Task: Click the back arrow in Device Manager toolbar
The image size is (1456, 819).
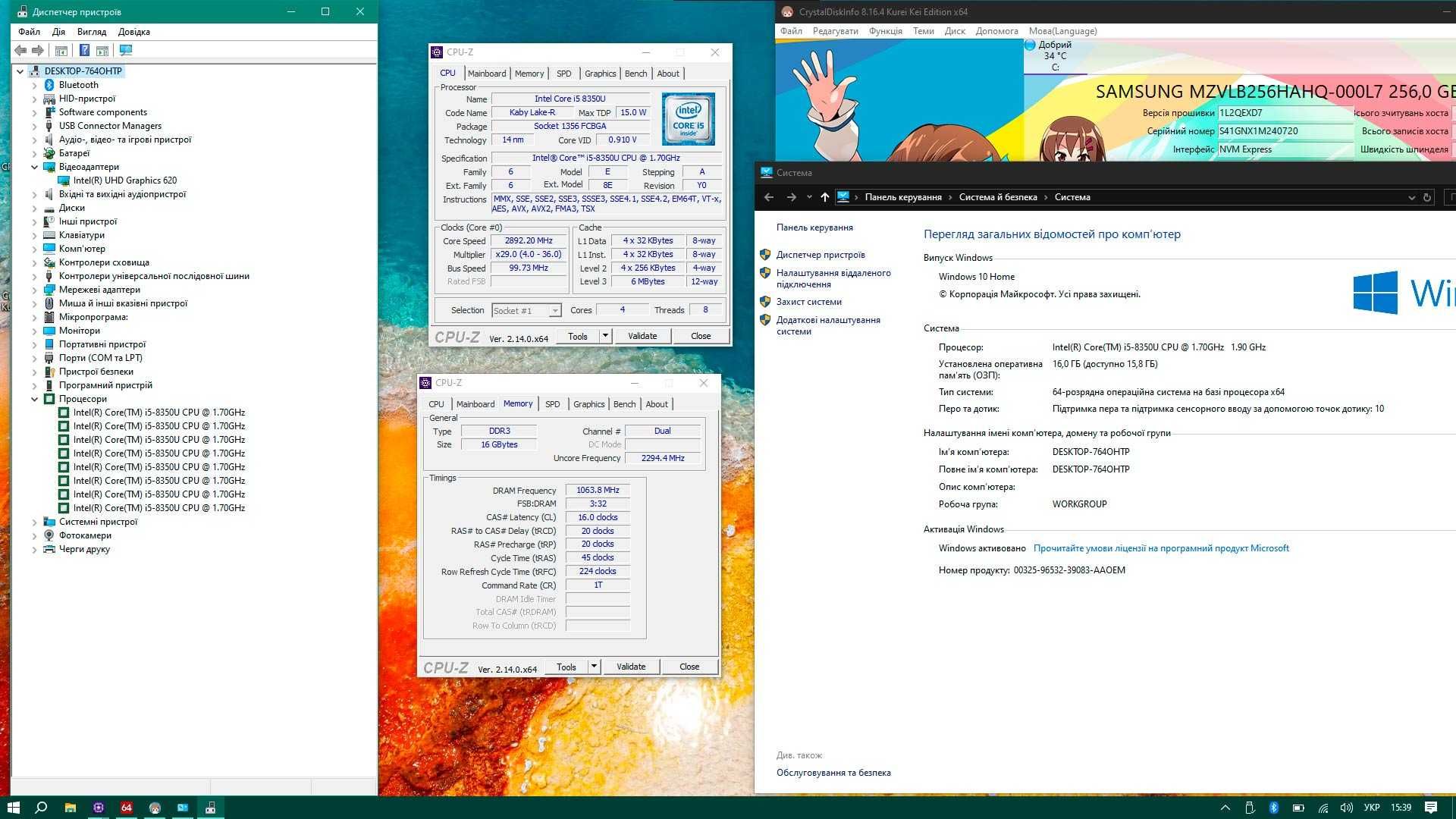Action: pos(20,50)
